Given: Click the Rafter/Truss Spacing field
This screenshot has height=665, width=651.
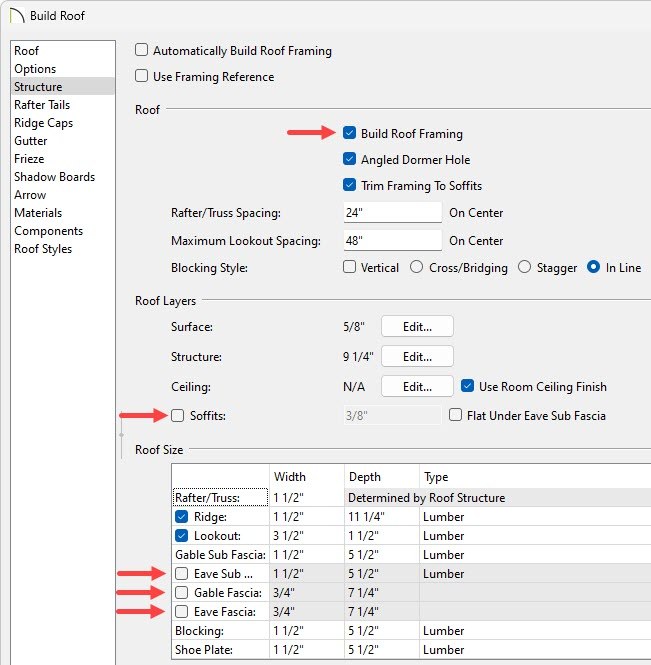Looking at the screenshot, I should tap(392, 212).
